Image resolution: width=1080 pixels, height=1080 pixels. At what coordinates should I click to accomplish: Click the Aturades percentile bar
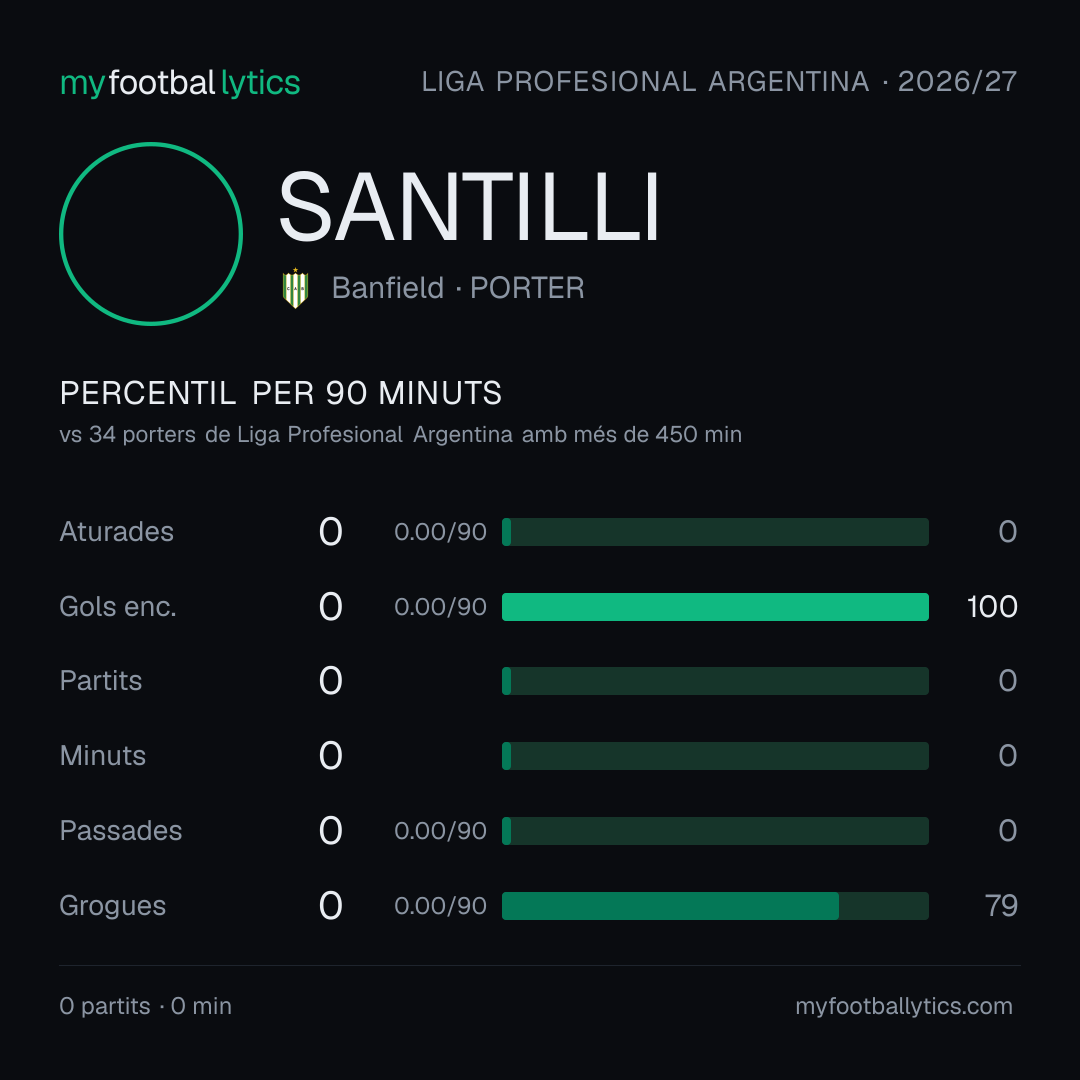715,532
